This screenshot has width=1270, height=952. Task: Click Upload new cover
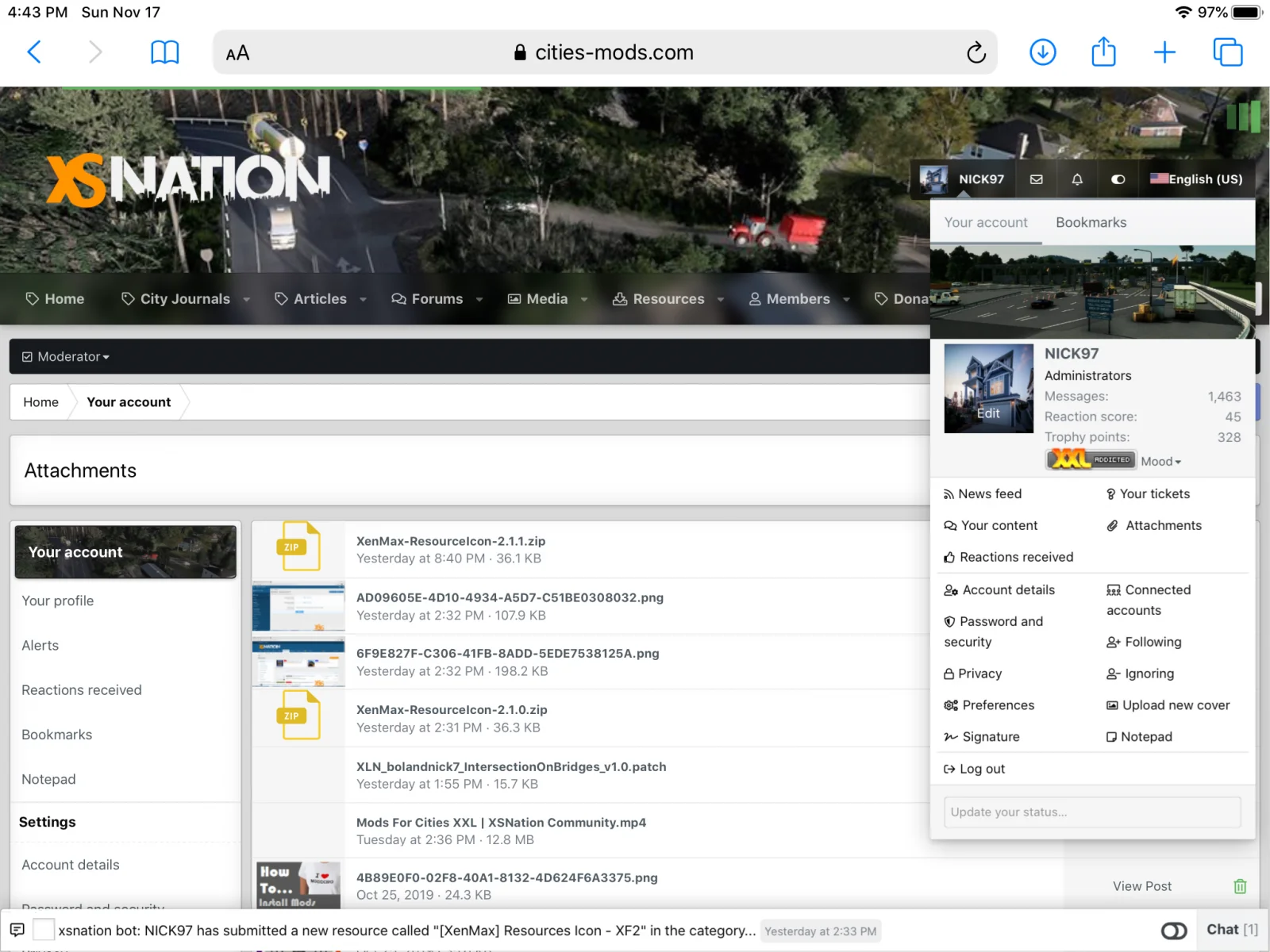1168,705
